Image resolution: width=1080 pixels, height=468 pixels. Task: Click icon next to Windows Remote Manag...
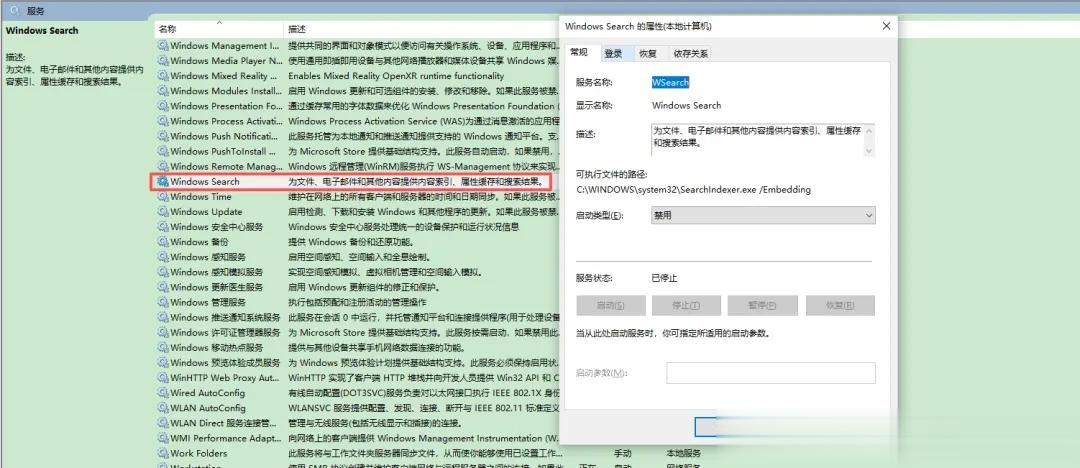pyautogui.click(x=163, y=167)
